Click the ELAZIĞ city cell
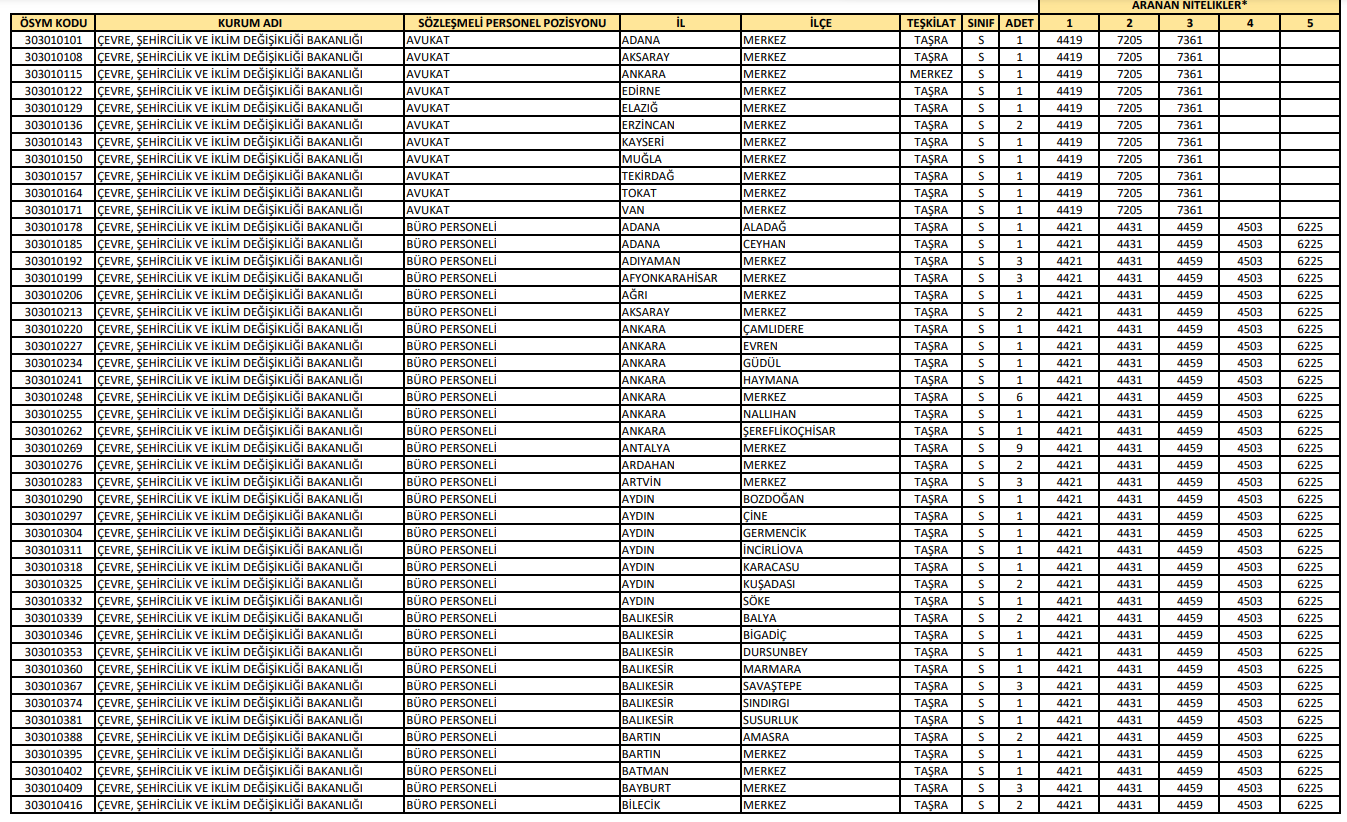Image resolution: width=1347 pixels, height=822 pixels. (x=680, y=108)
